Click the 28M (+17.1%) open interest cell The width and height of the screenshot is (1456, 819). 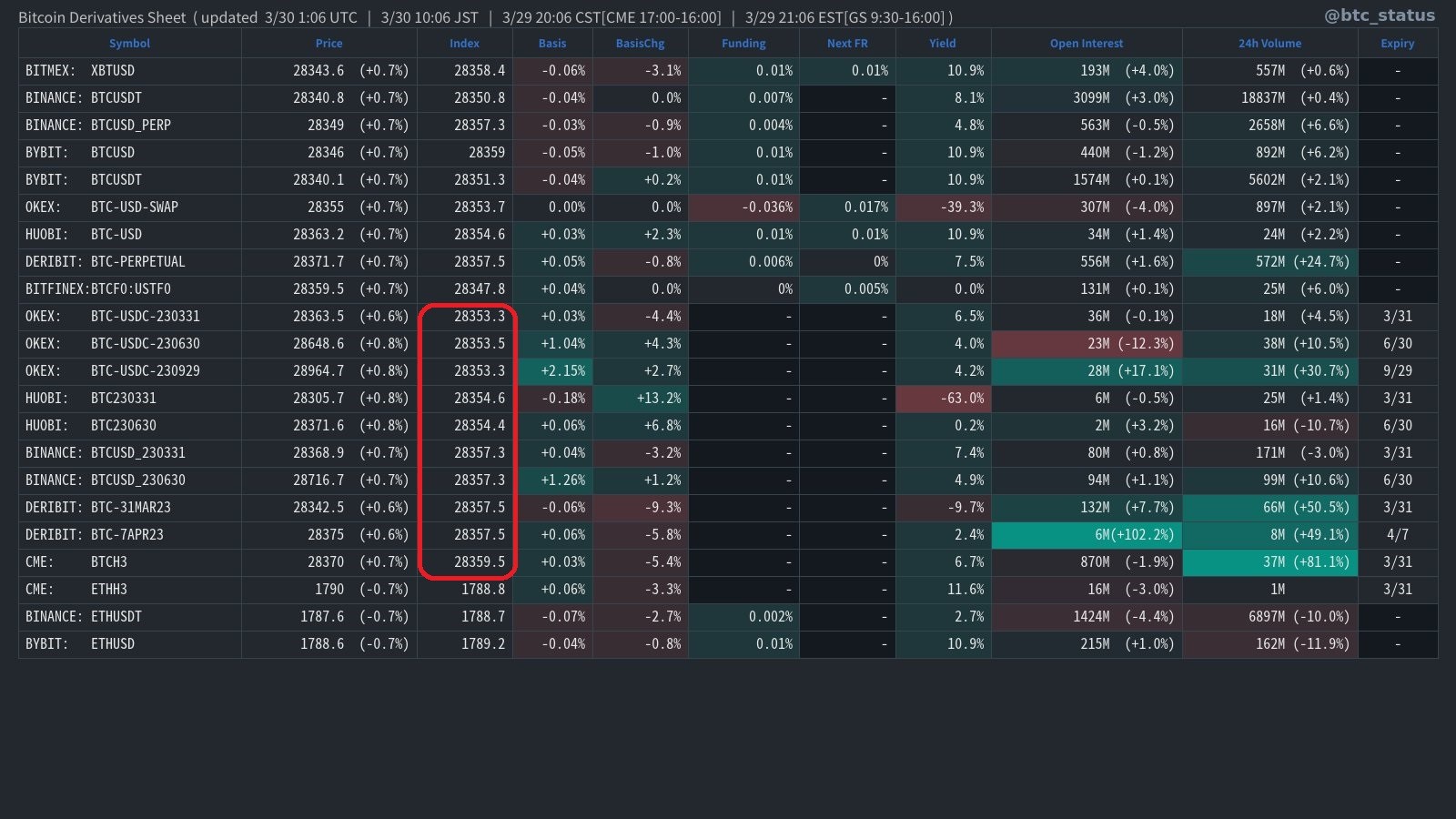point(1087,371)
